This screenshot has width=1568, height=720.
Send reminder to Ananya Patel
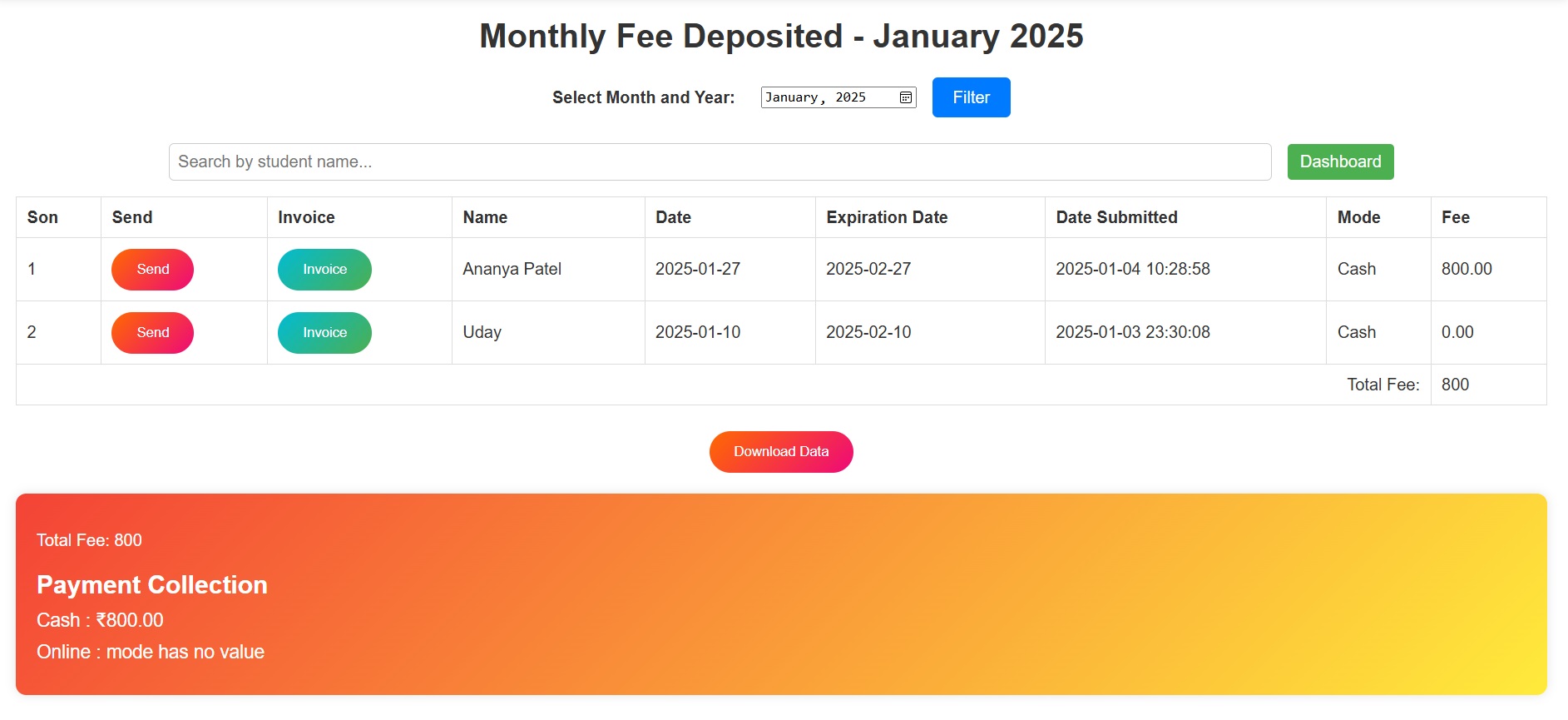(x=151, y=269)
